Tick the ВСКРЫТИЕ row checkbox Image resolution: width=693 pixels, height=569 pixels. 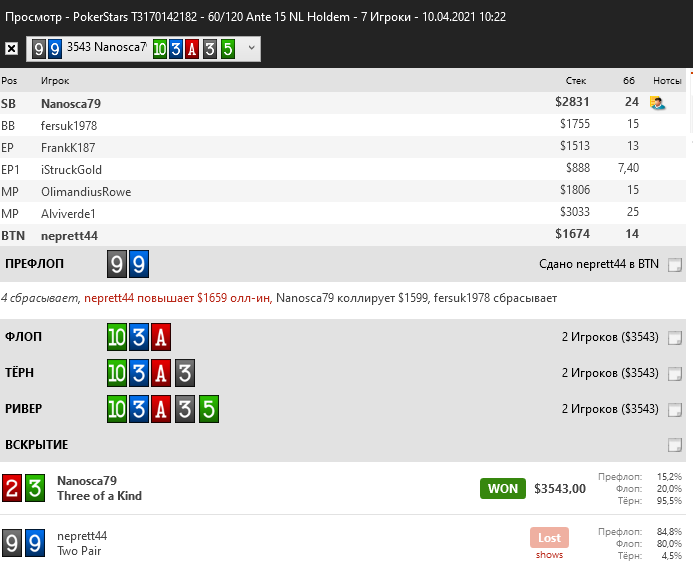pos(674,445)
